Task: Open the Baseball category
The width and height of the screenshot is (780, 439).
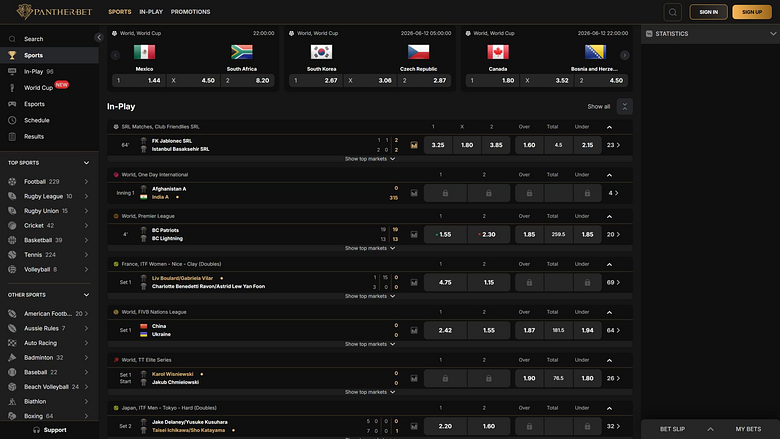Action: [48, 372]
